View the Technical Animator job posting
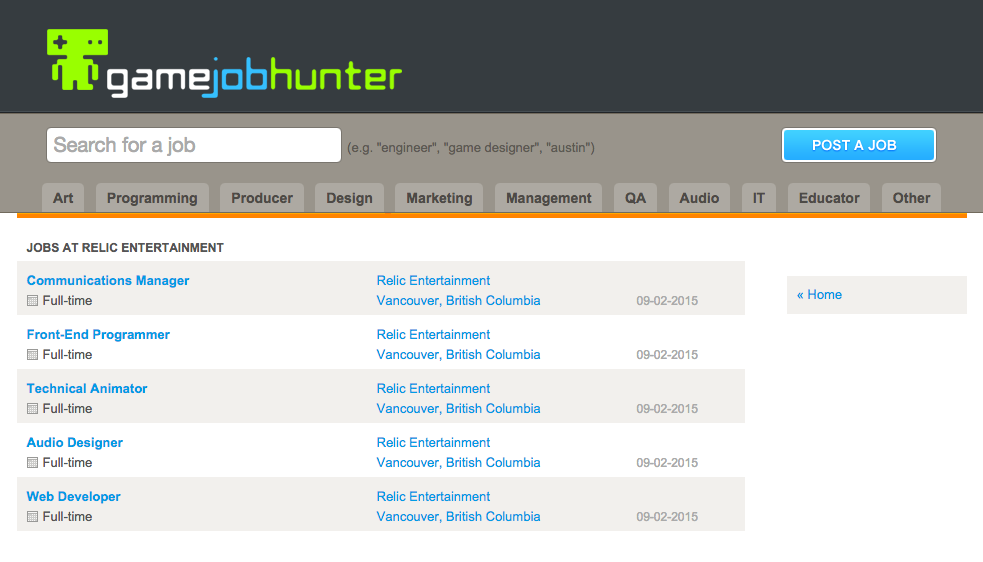This screenshot has width=983, height=562. point(87,389)
